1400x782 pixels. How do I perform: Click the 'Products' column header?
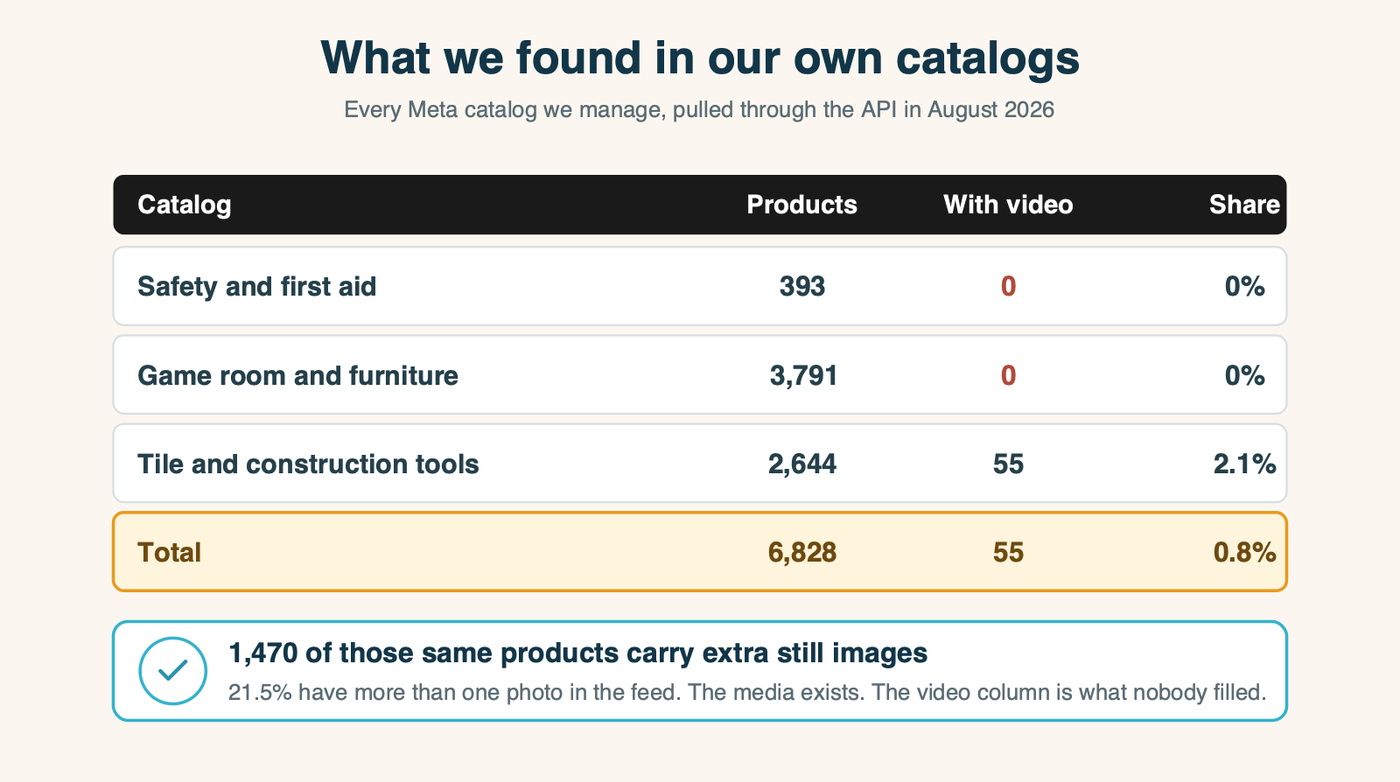click(x=802, y=205)
